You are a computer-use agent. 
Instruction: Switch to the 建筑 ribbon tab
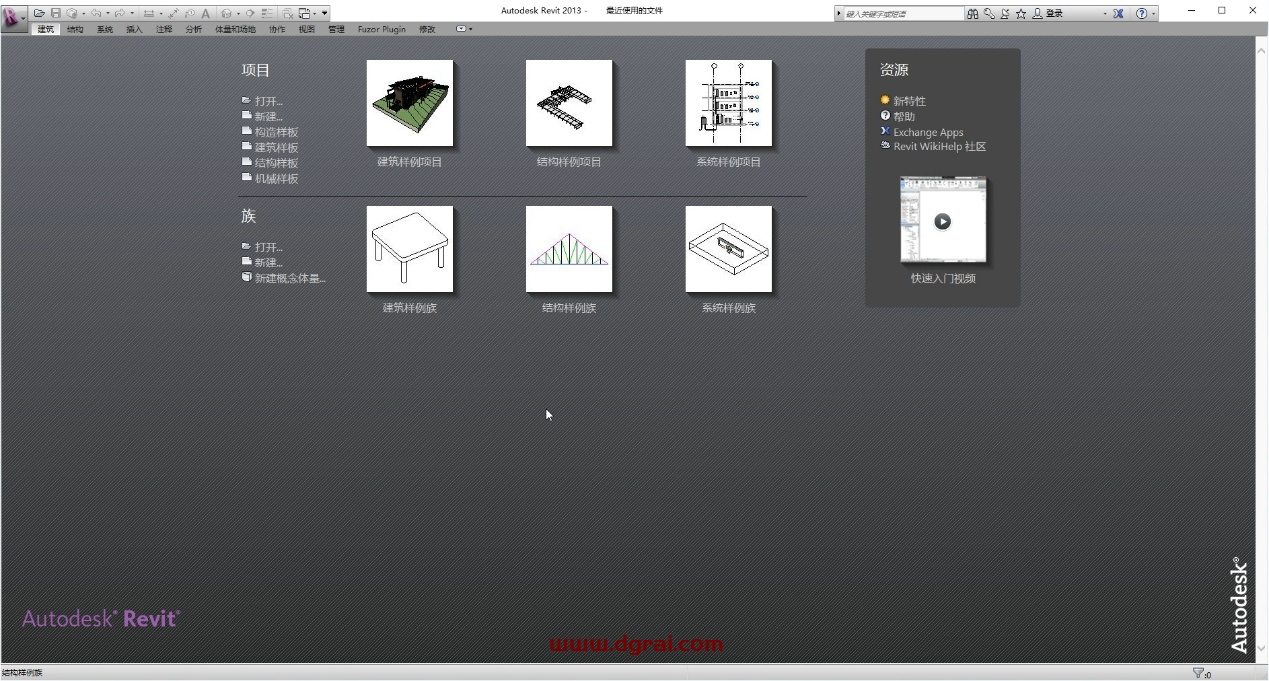tap(45, 29)
